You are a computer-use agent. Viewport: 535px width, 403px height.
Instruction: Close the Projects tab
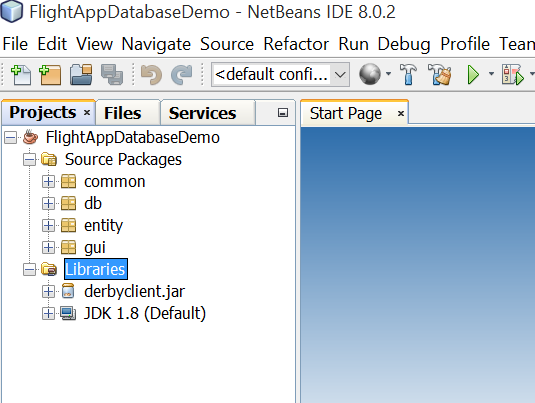pos(87,113)
